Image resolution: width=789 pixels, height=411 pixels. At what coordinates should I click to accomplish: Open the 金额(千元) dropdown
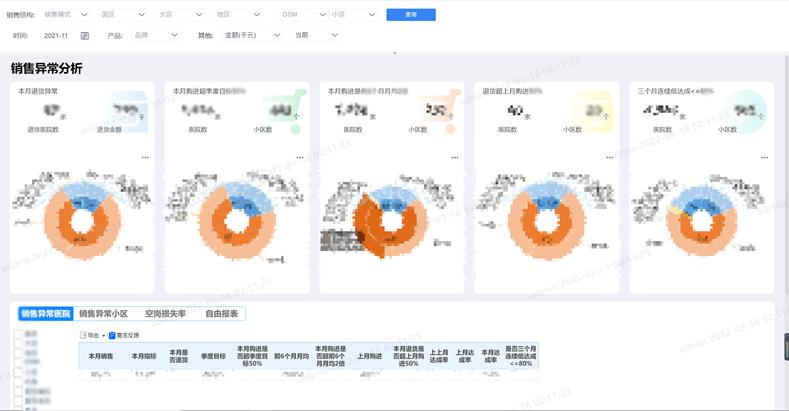coord(252,35)
